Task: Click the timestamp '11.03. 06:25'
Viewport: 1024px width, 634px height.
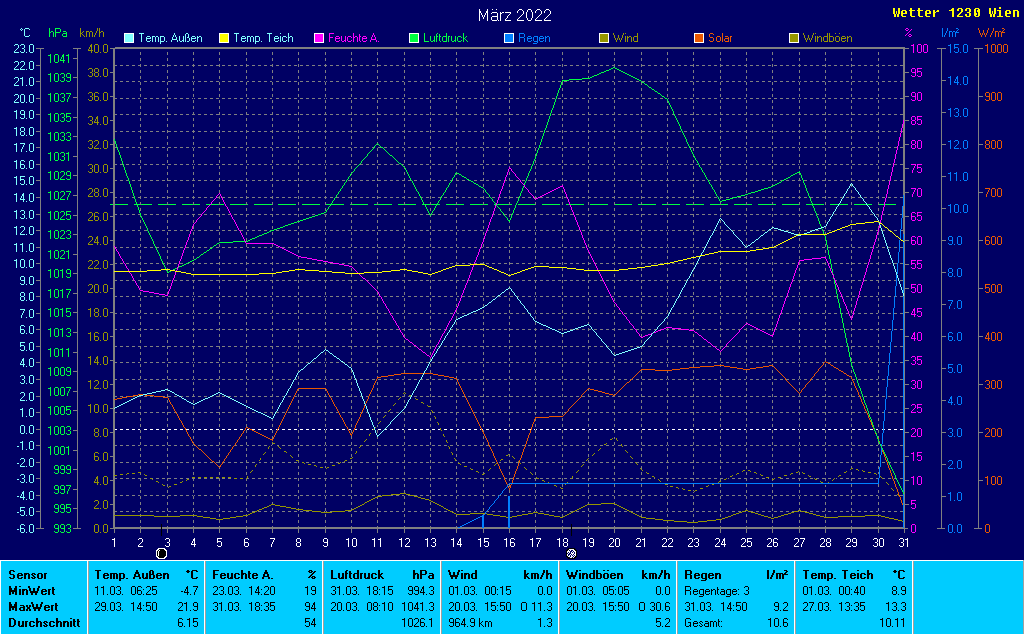Action: (126, 591)
